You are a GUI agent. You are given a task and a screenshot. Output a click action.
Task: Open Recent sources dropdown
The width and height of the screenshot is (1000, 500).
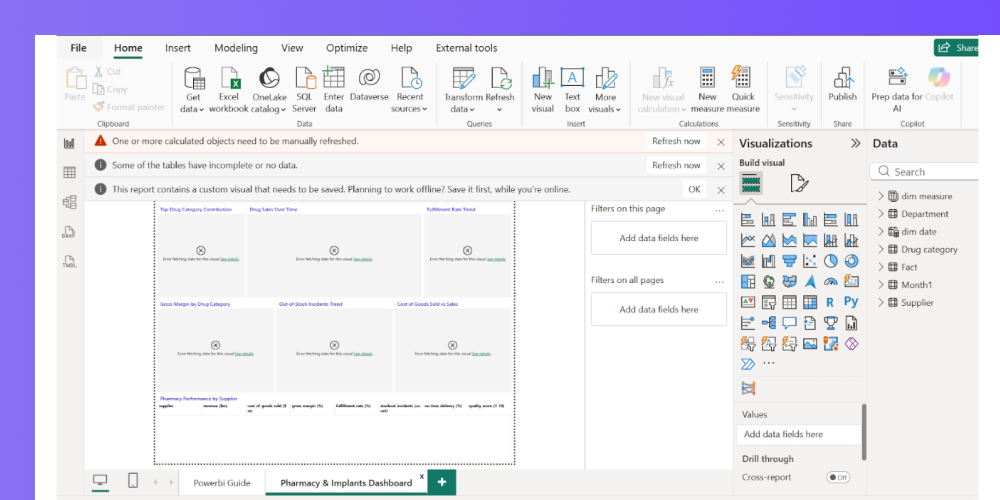tap(410, 90)
